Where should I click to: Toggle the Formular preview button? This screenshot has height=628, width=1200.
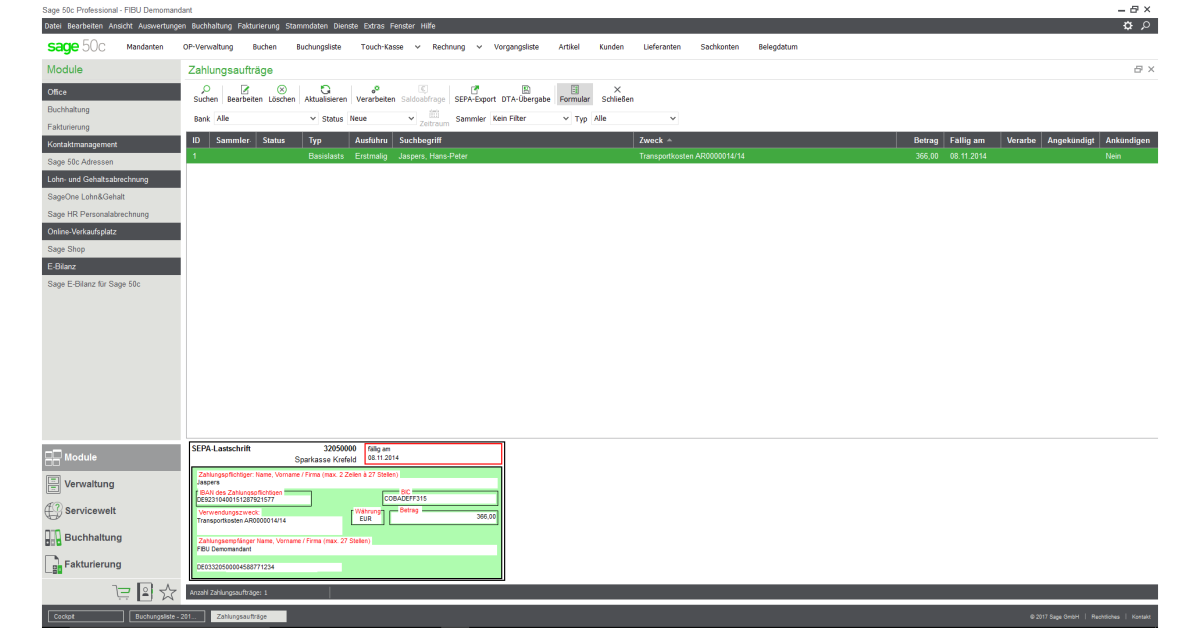575,94
